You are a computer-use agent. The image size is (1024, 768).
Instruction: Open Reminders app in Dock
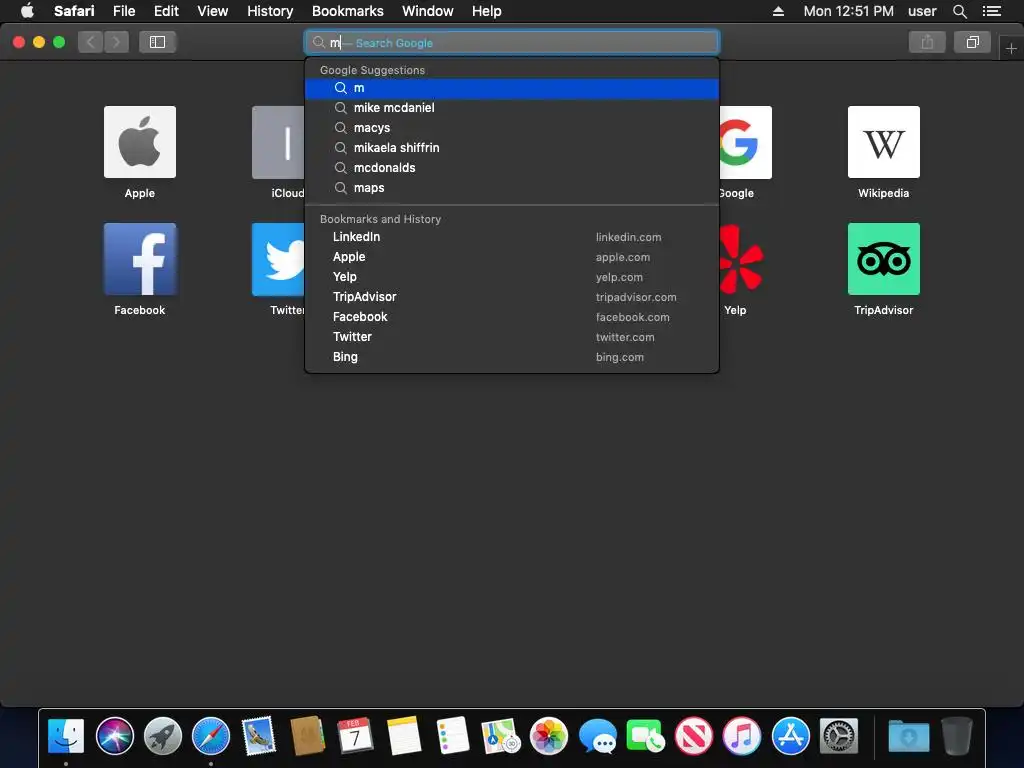(452, 736)
